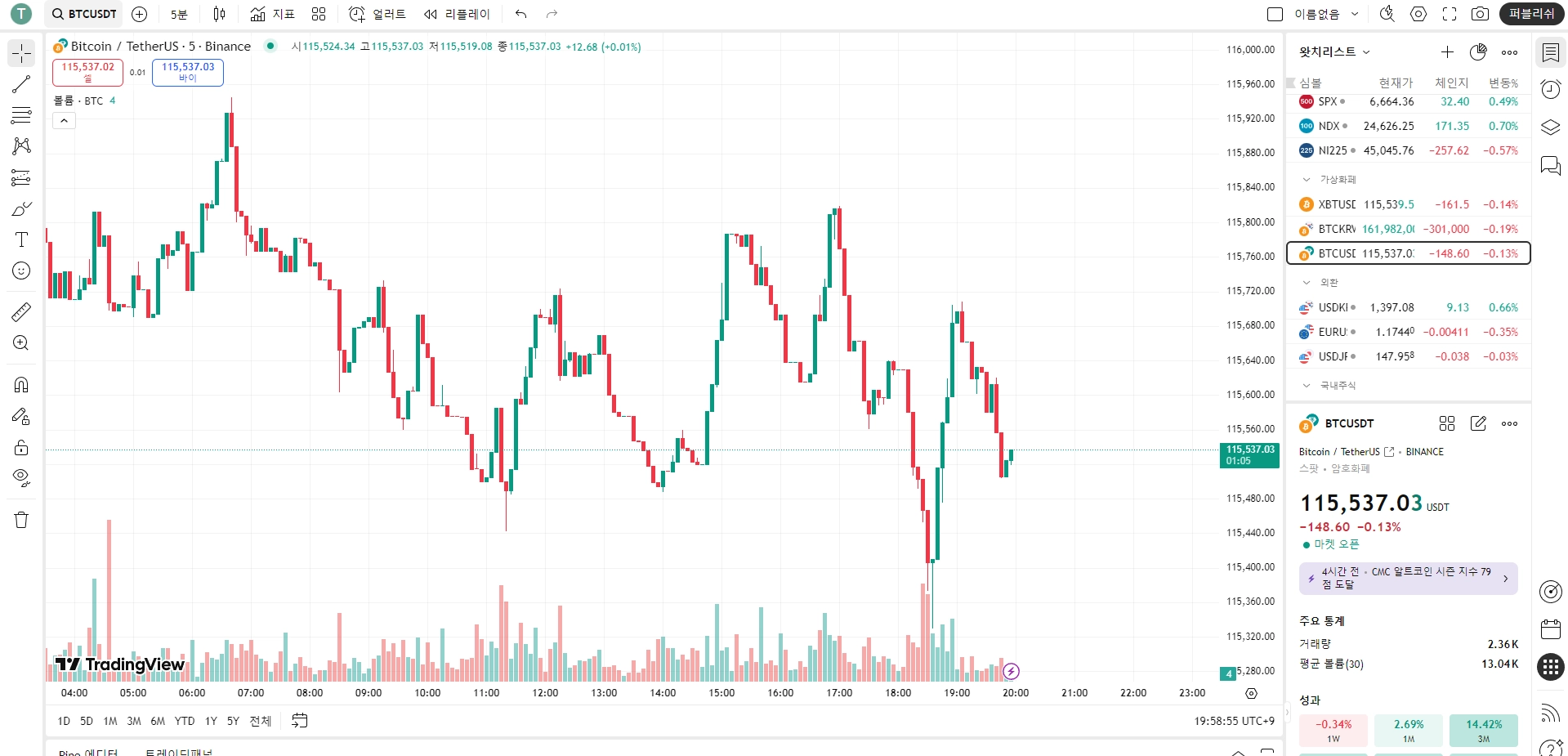Select the Fibonacci retracement tool
This screenshot has width=1568, height=756.
pyautogui.click(x=21, y=115)
